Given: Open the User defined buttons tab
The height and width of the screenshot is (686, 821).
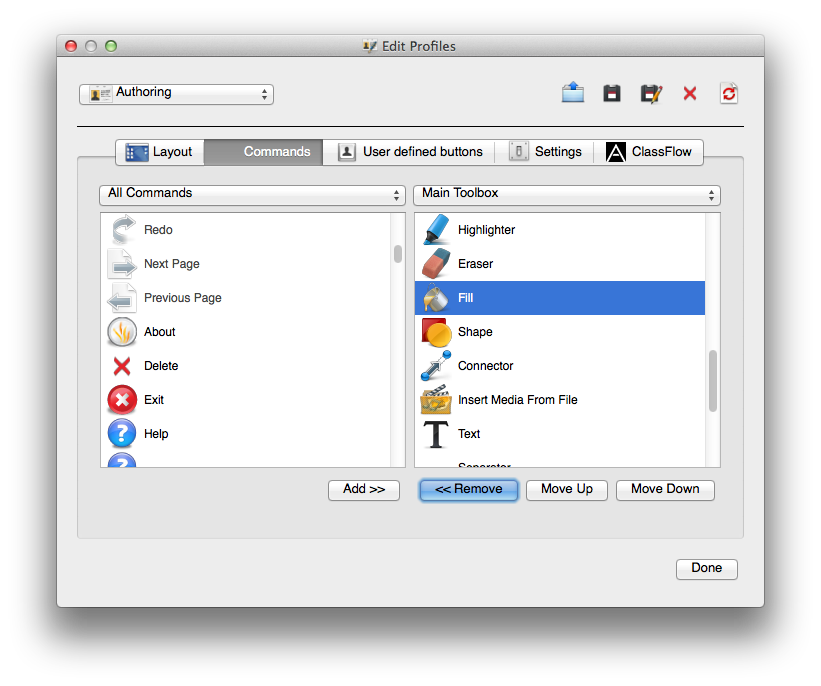Looking at the screenshot, I should 410,152.
